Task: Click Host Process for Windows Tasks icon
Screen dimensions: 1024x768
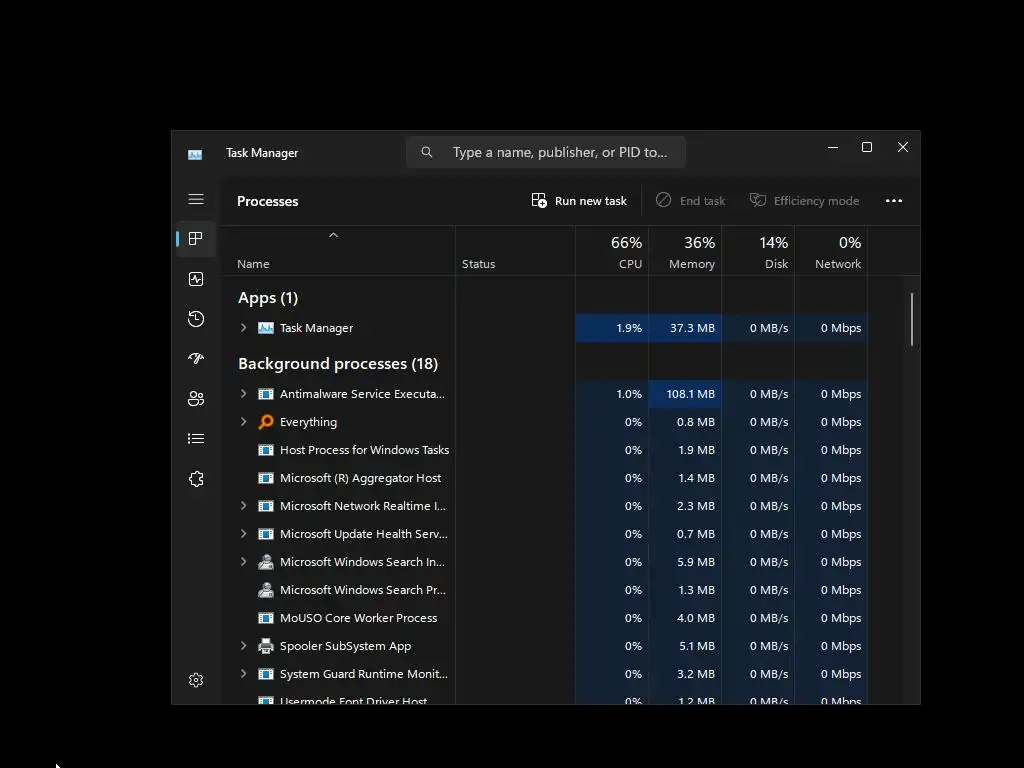Action: (266, 450)
